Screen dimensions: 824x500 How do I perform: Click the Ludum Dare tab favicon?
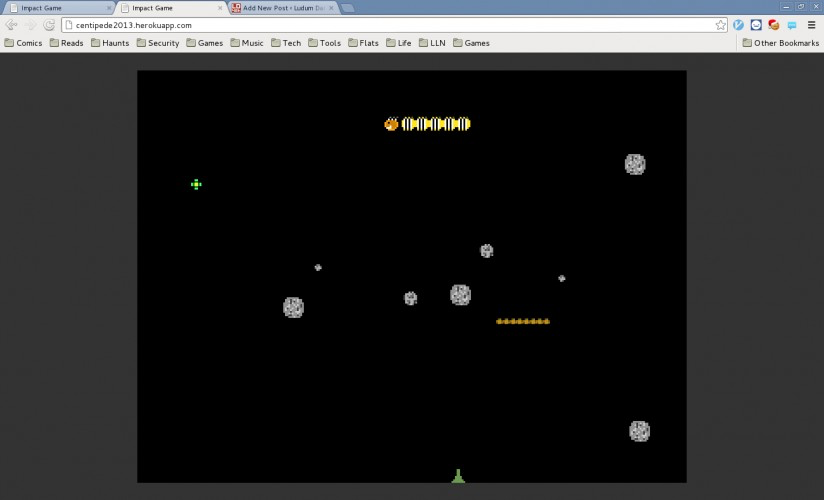(236, 8)
